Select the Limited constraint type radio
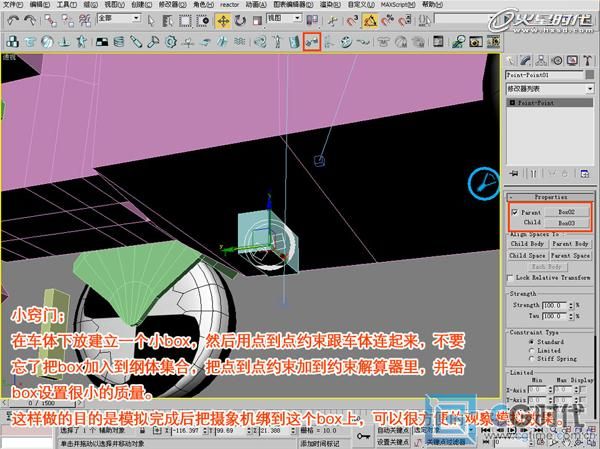 pos(531,350)
